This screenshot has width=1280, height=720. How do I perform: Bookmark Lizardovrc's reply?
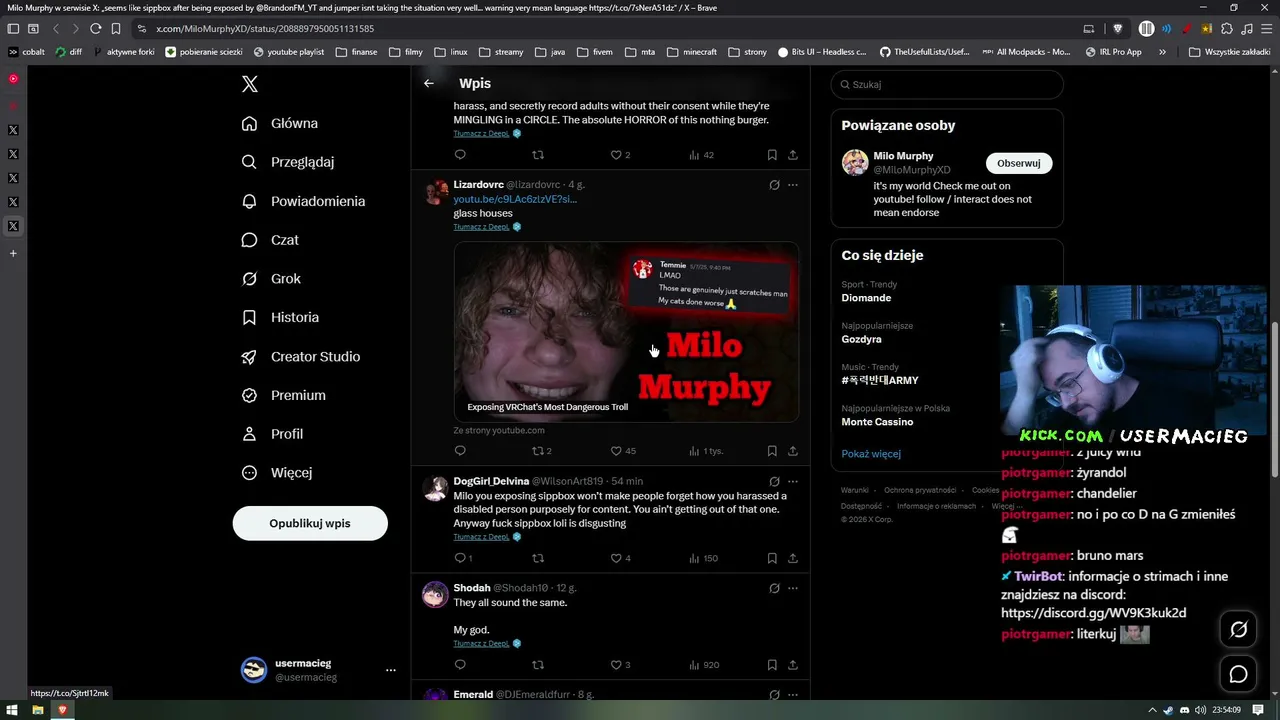772,451
